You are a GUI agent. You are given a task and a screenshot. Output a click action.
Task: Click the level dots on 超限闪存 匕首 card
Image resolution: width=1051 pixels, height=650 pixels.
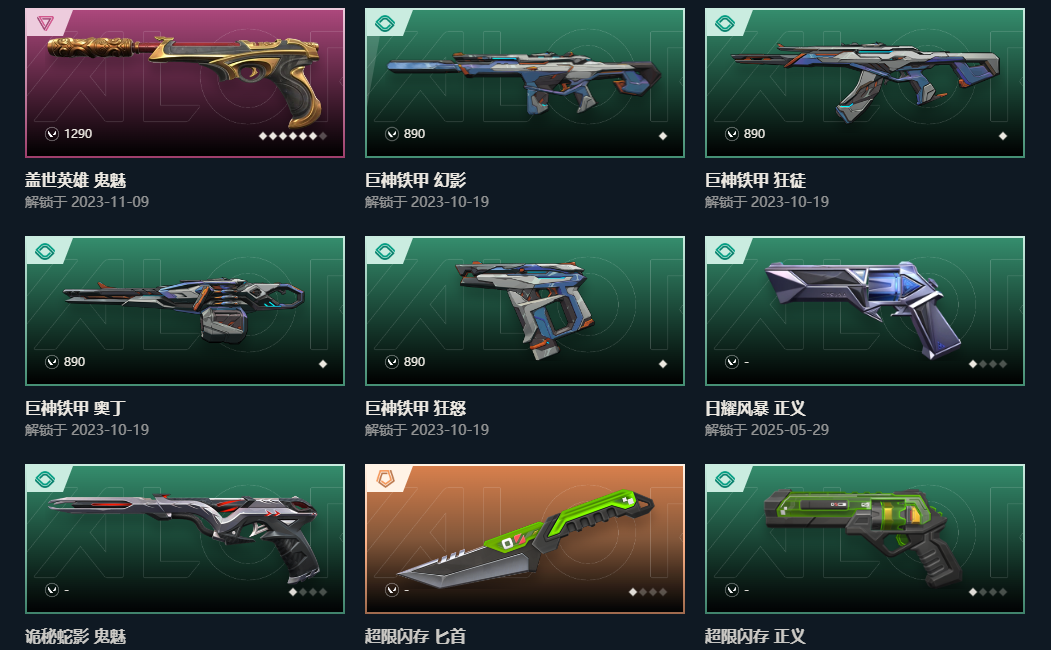pos(647,592)
